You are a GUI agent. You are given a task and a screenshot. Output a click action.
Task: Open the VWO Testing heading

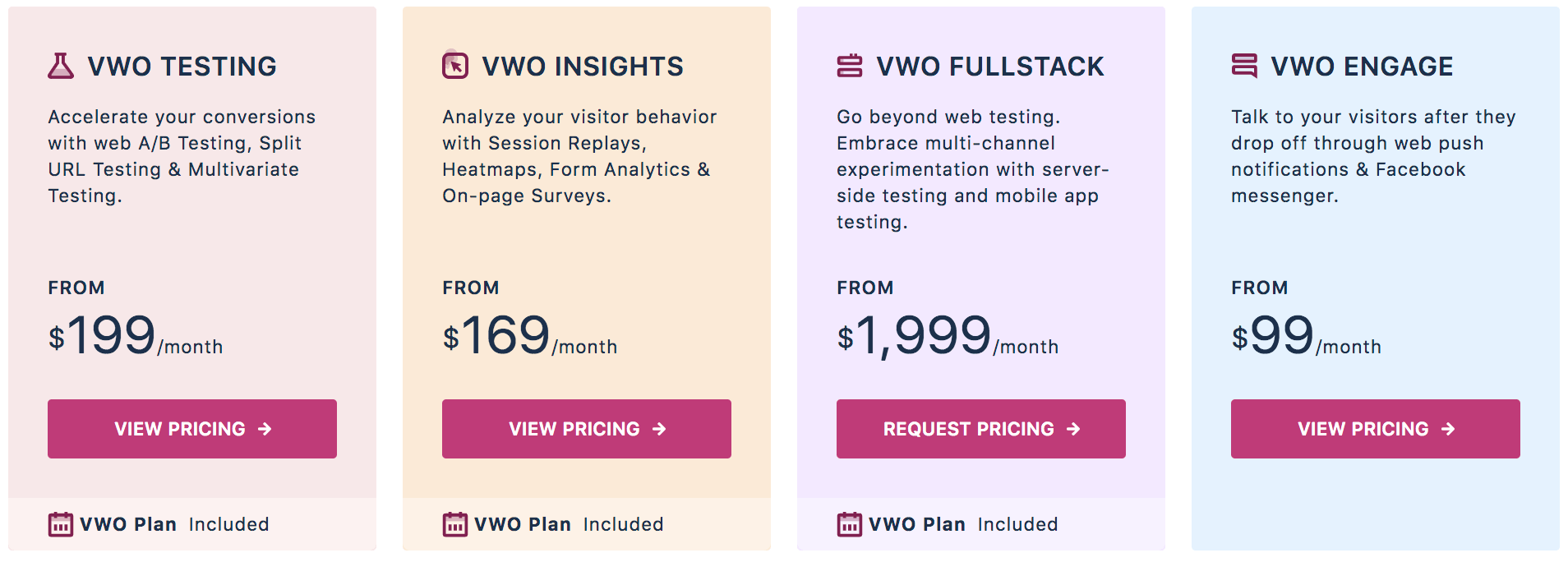182,67
